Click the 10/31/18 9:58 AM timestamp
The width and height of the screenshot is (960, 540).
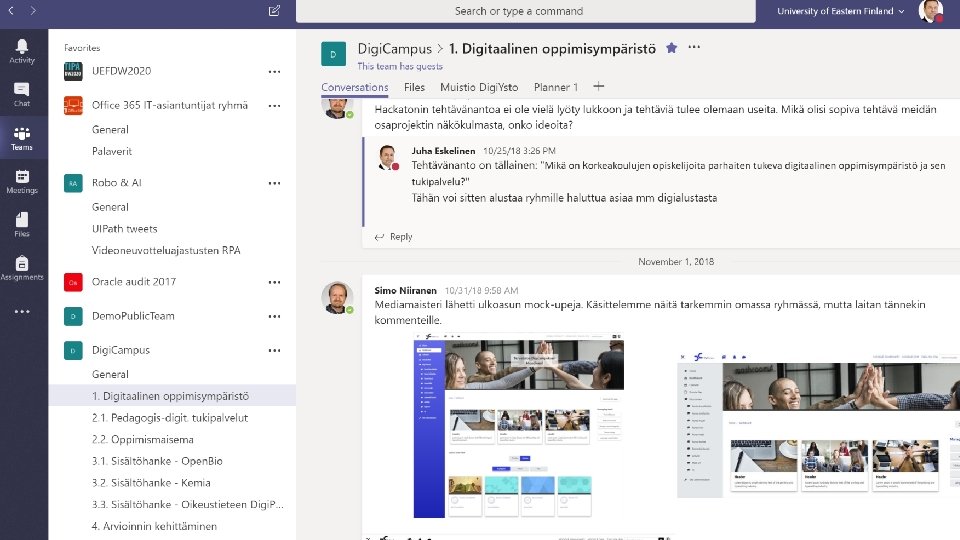click(481, 290)
